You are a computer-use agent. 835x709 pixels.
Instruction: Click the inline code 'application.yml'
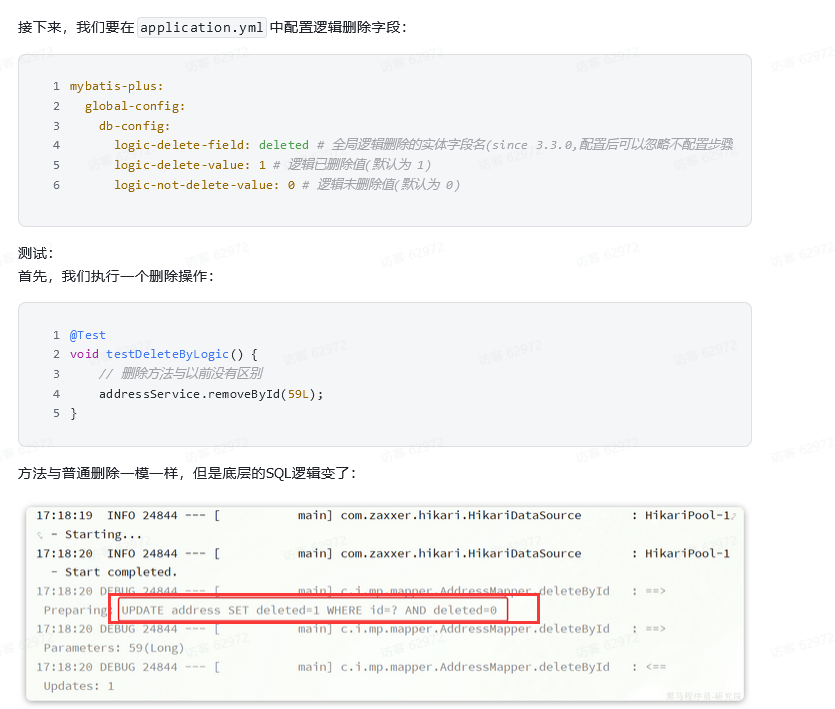click(202, 27)
